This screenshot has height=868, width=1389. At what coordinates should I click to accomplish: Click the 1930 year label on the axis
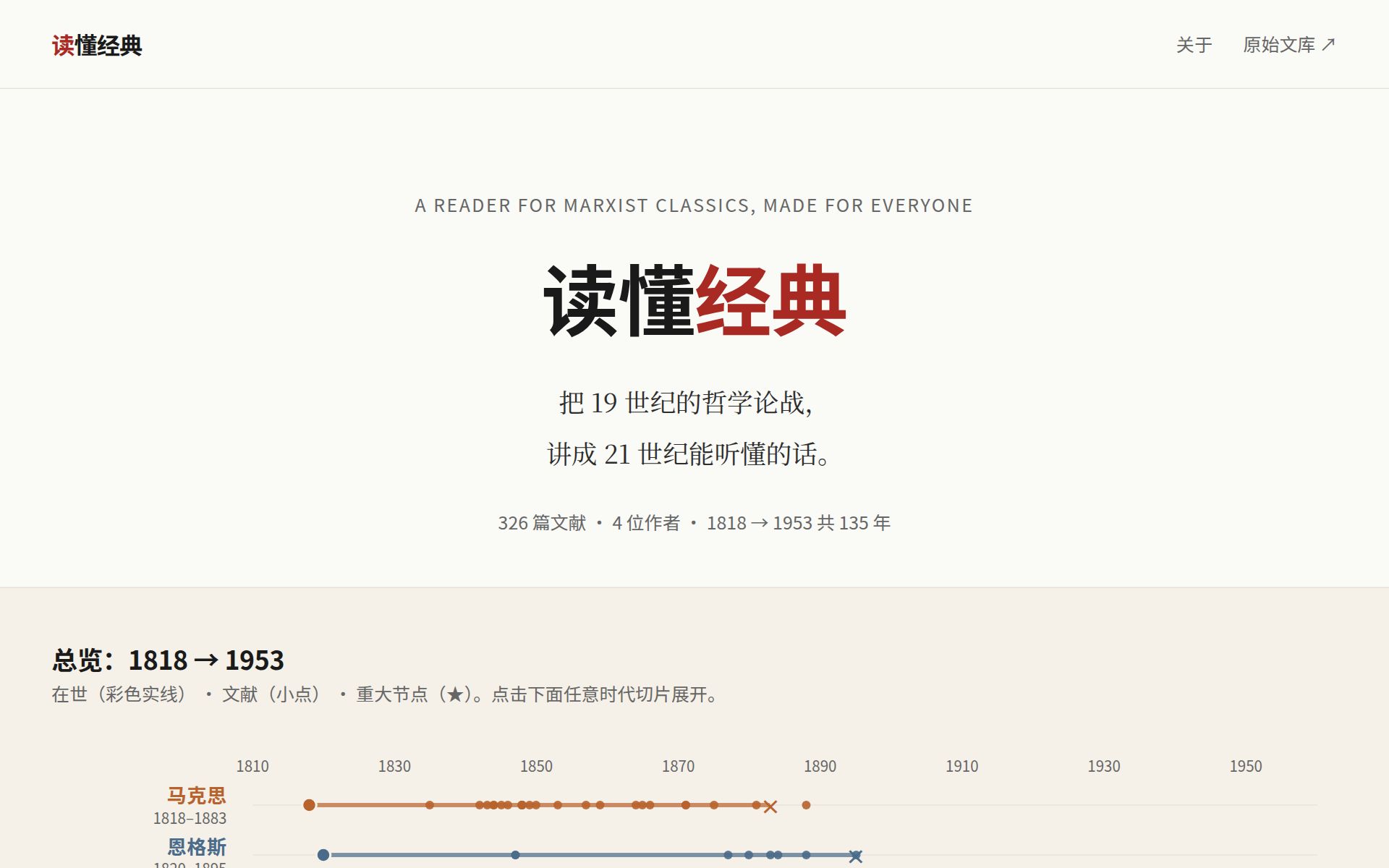point(1103,766)
